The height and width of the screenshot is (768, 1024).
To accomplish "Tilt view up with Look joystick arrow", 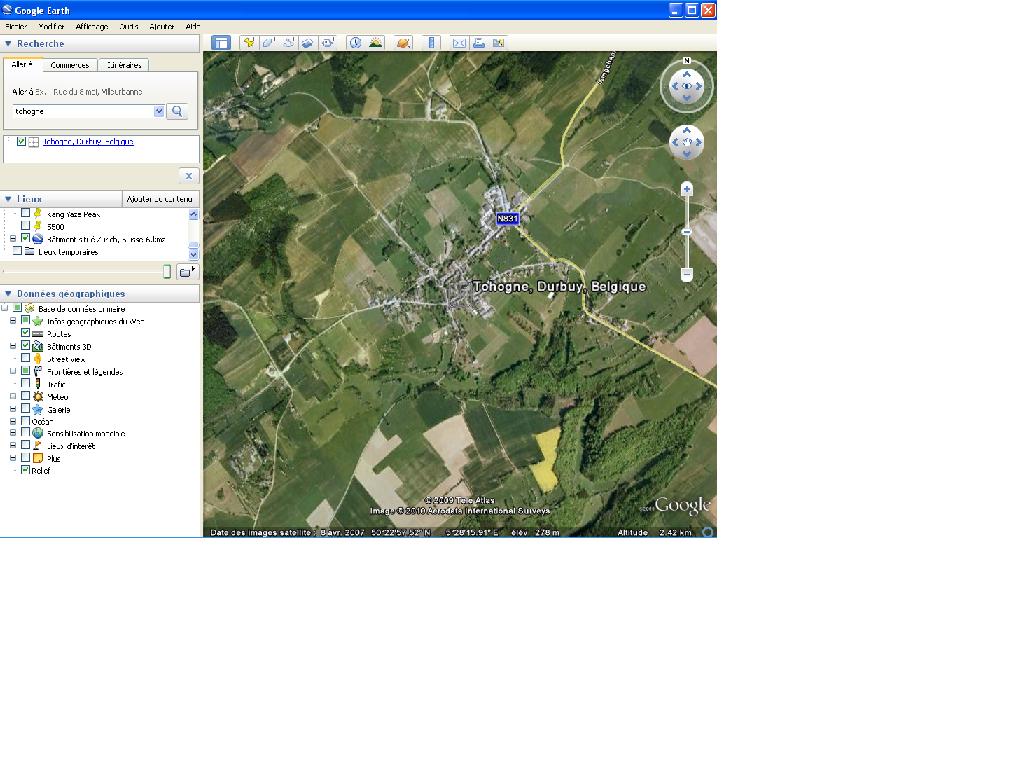I will (686, 74).
